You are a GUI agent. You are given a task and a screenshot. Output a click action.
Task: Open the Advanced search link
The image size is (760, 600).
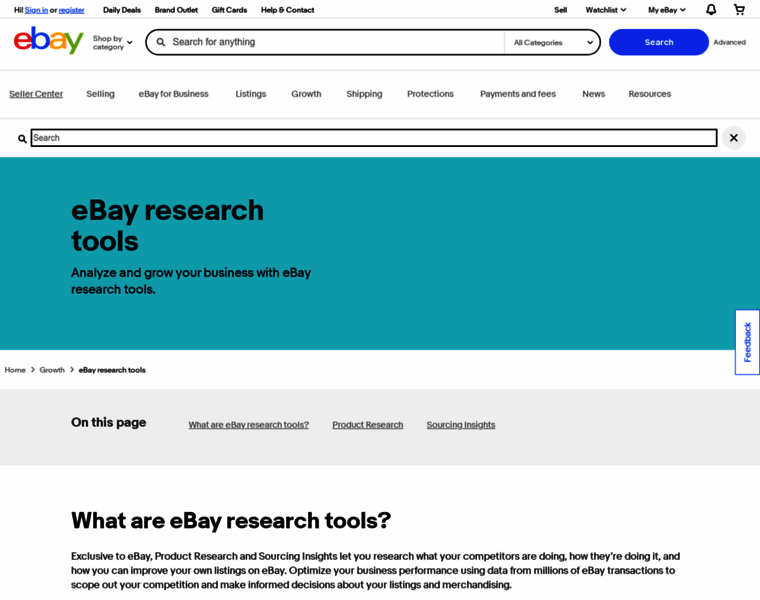coord(729,42)
